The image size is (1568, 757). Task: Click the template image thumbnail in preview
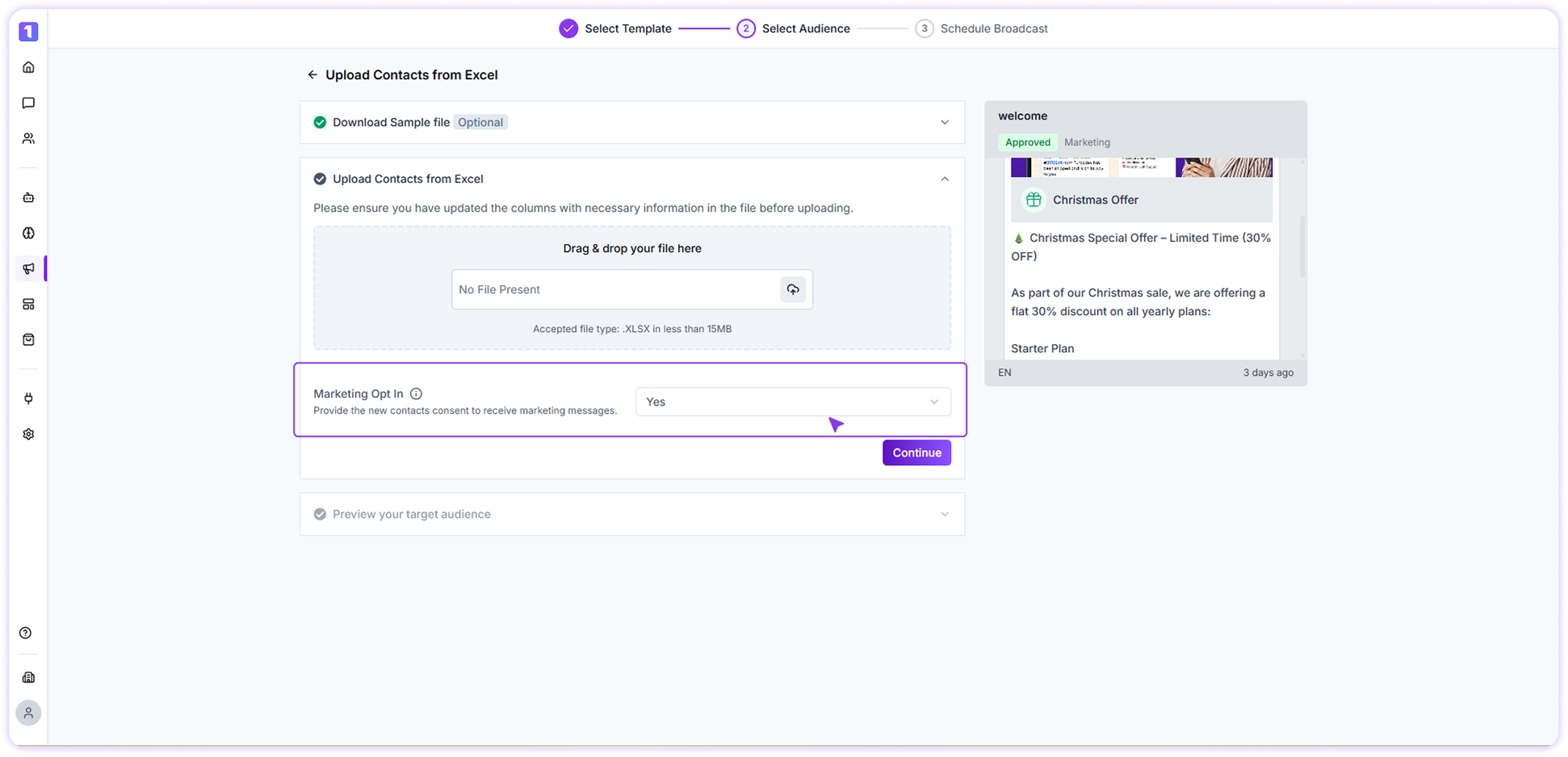(1142, 167)
